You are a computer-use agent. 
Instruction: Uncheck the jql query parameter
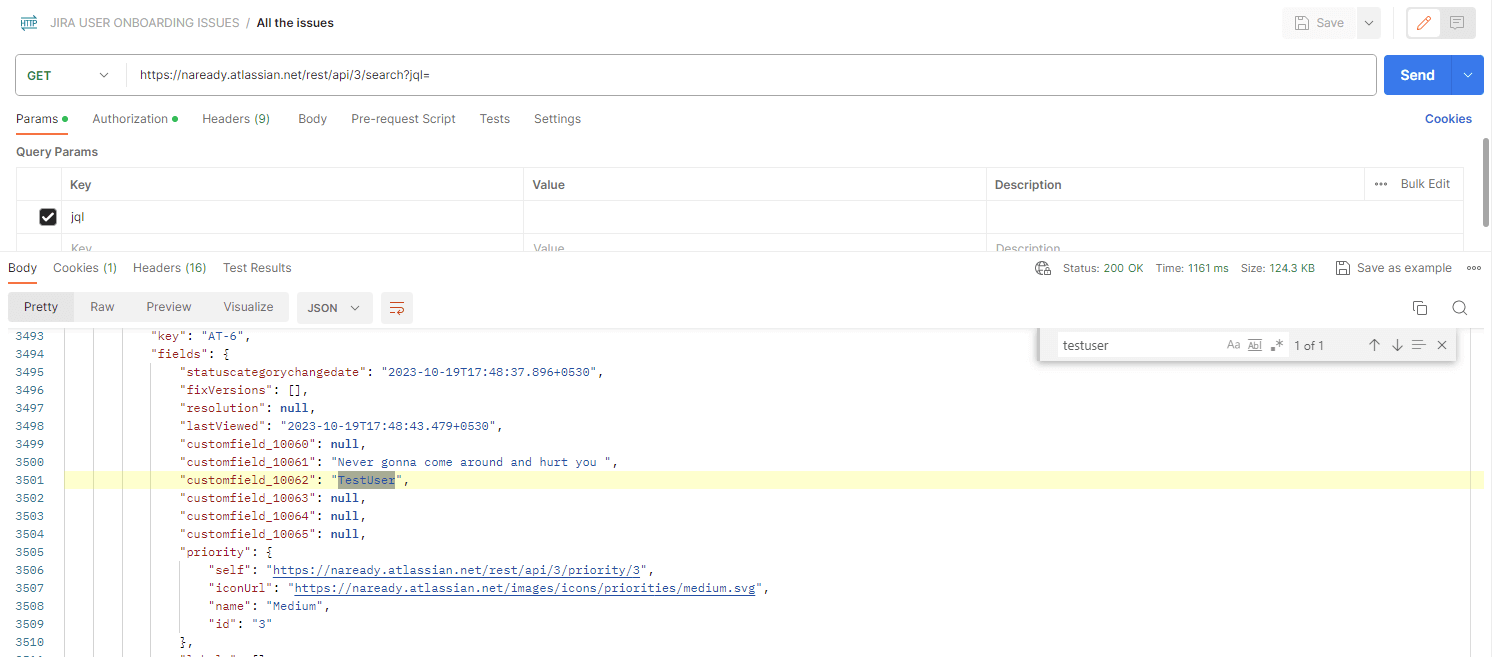[48, 216]
